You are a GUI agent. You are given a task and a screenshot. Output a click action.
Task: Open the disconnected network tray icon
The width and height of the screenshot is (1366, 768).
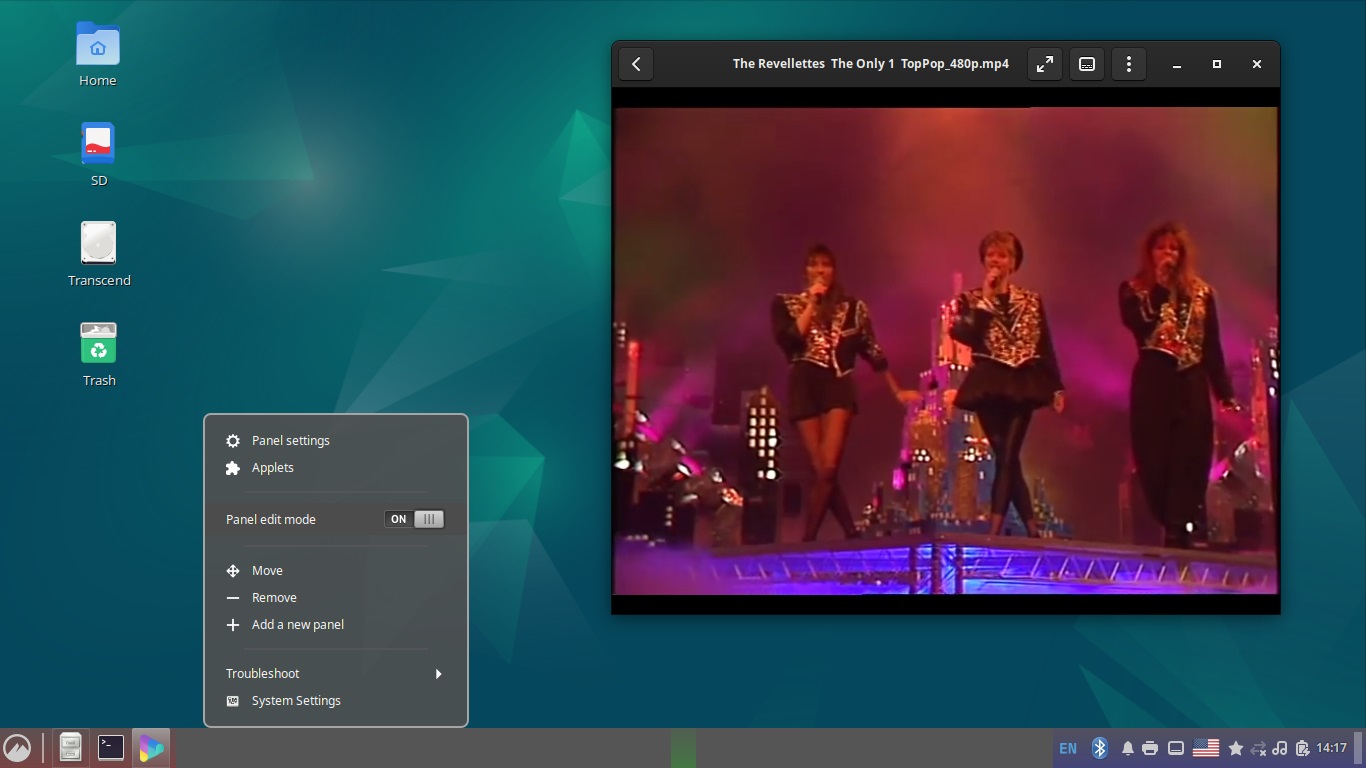[1259, 748]
